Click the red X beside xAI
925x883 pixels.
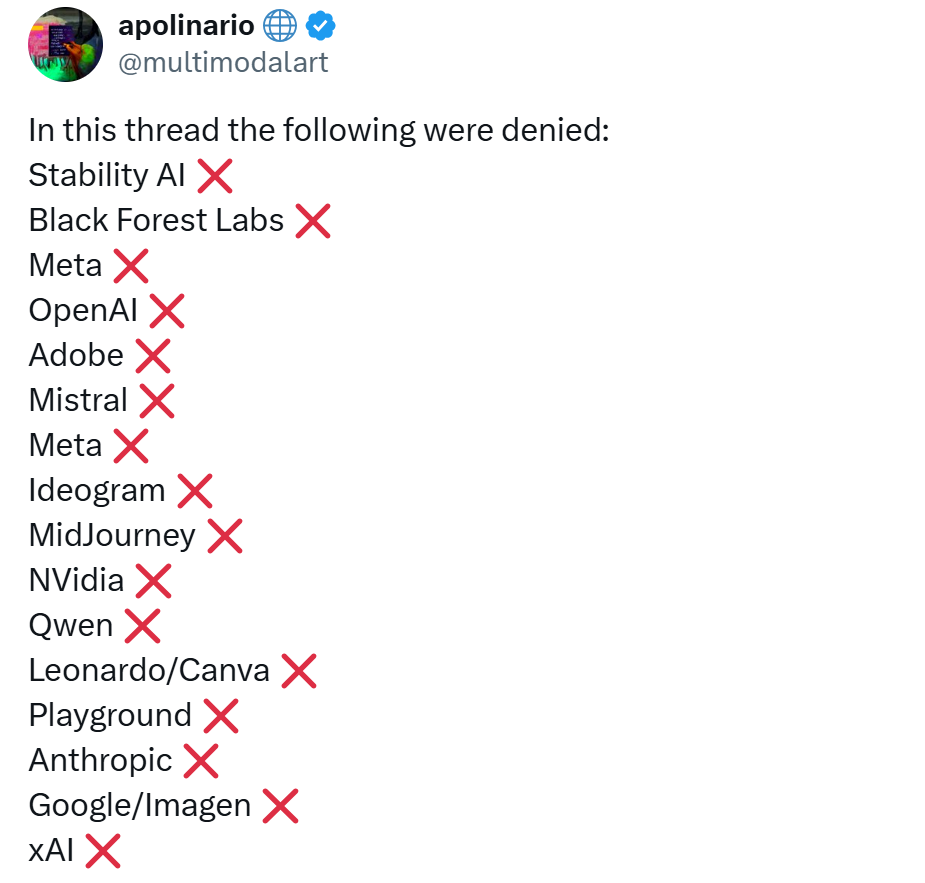[x=102, y=851]
